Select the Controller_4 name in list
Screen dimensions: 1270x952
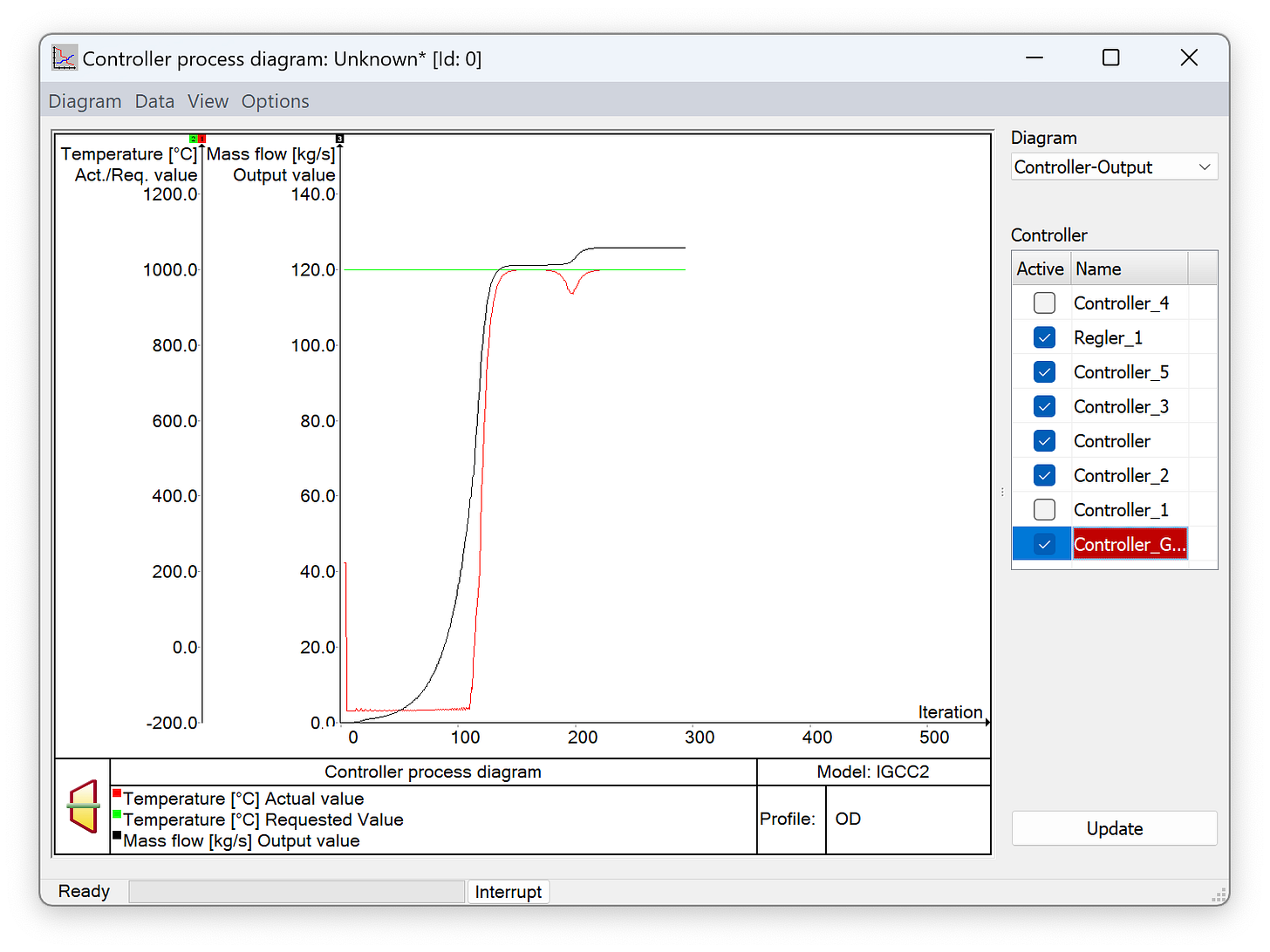pyautogui.click(x=1121, y=303)
